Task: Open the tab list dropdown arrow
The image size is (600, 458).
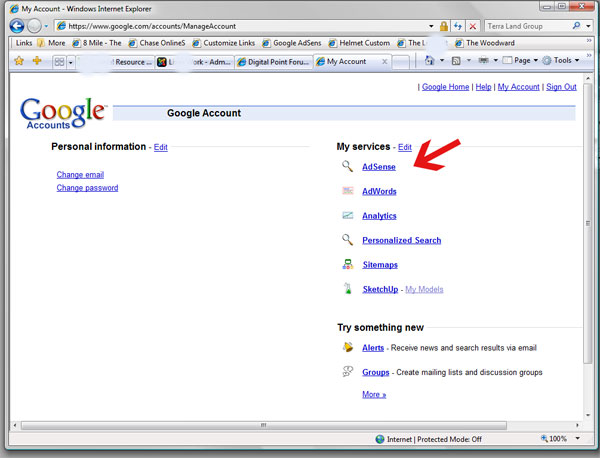Action: (70, 62)
